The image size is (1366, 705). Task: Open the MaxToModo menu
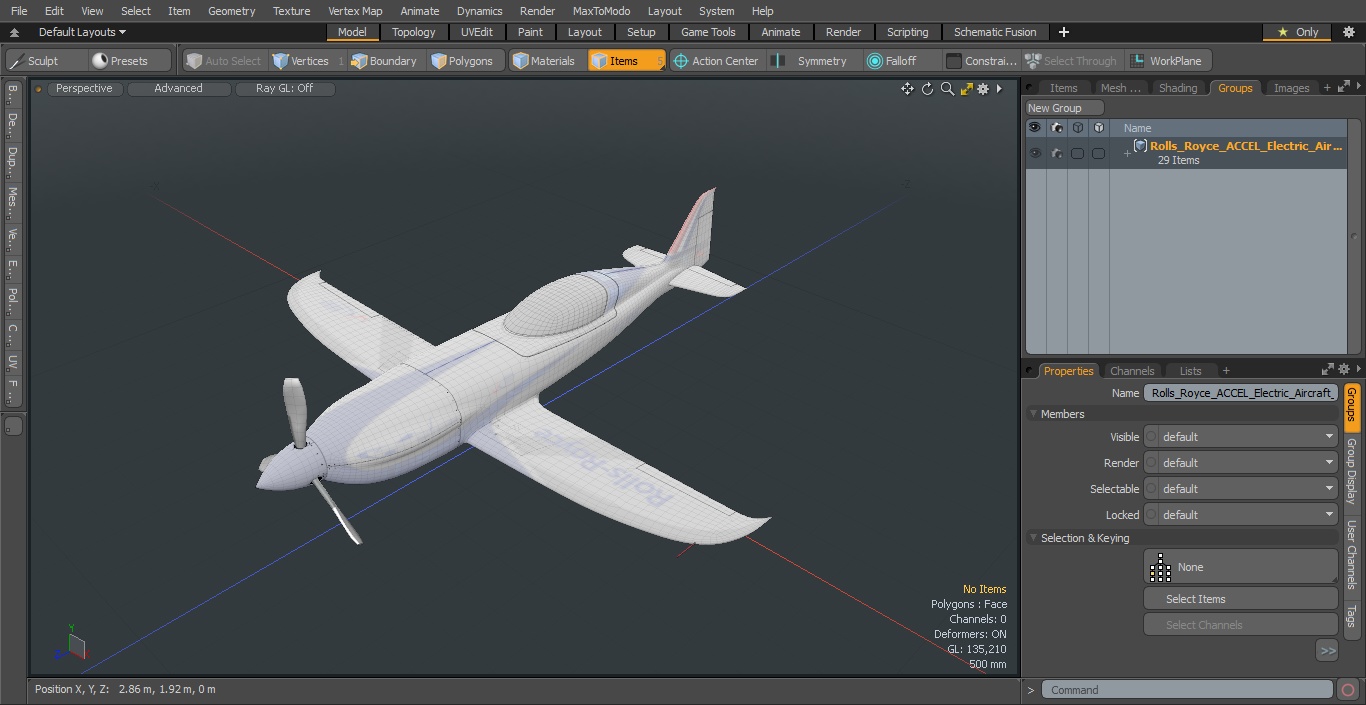coord(601,11)
